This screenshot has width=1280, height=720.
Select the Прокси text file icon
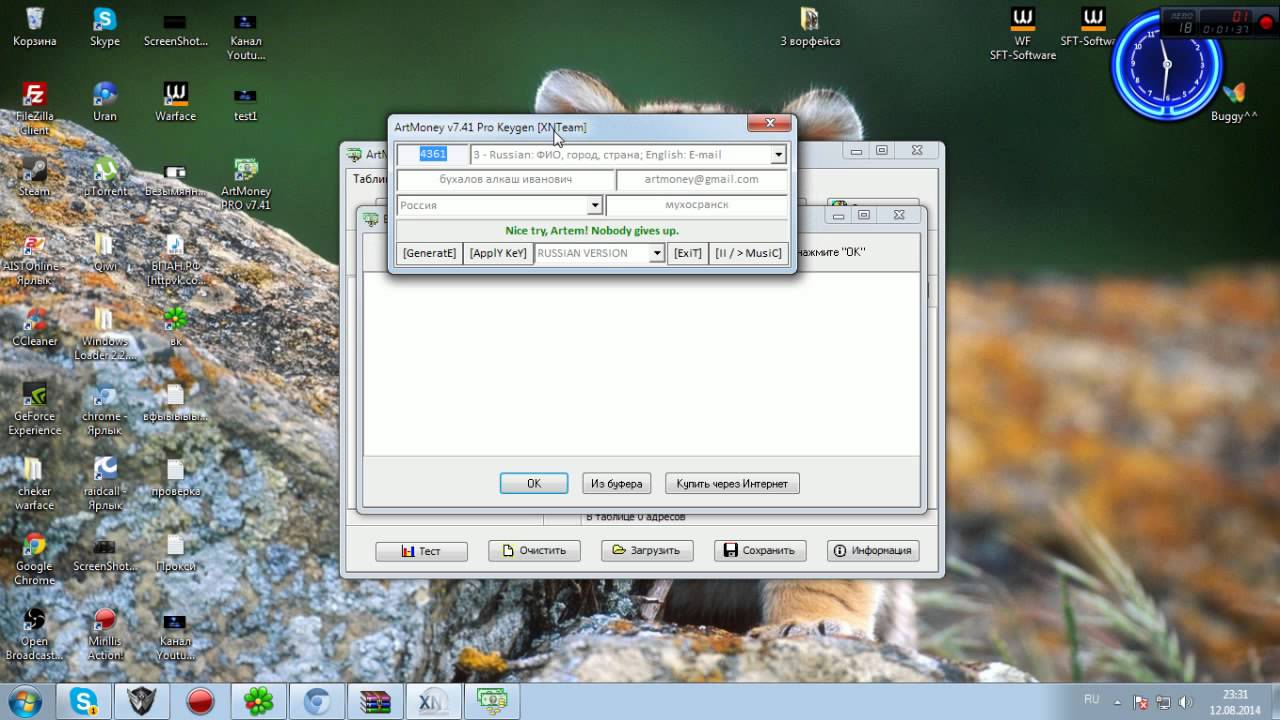(x=175, y=551)
